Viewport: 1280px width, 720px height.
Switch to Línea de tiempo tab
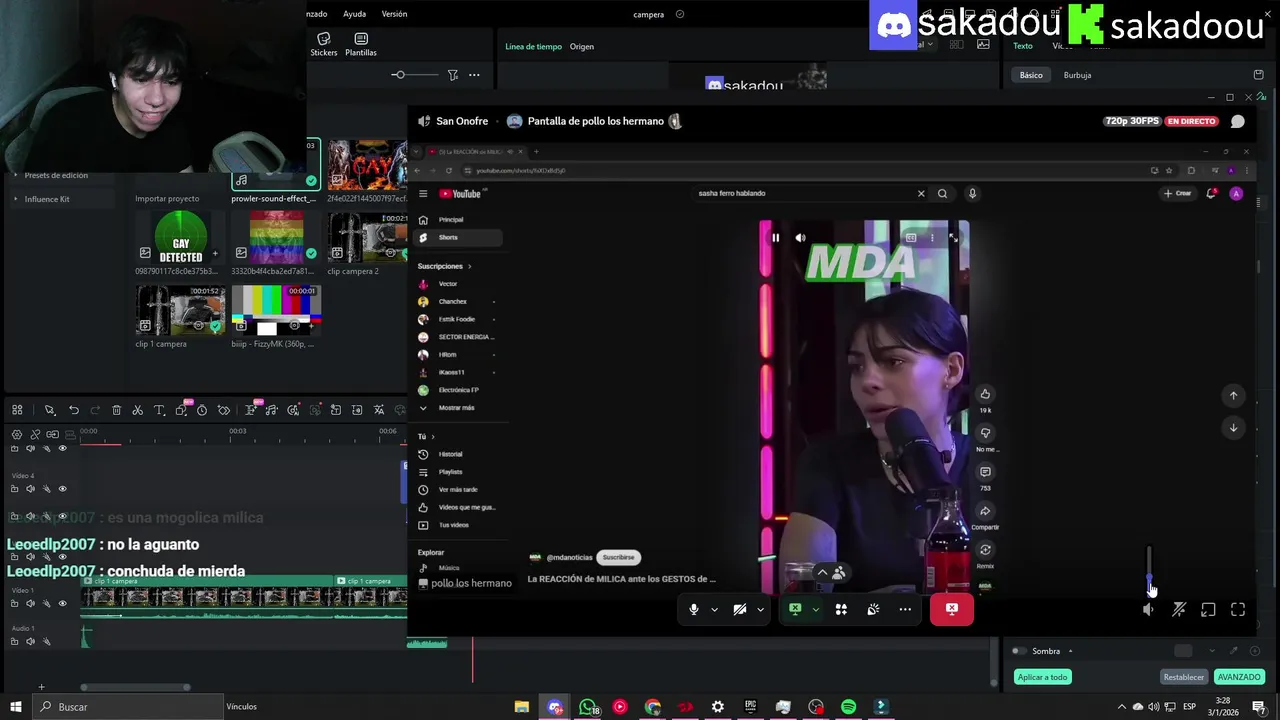coord(533,47)
